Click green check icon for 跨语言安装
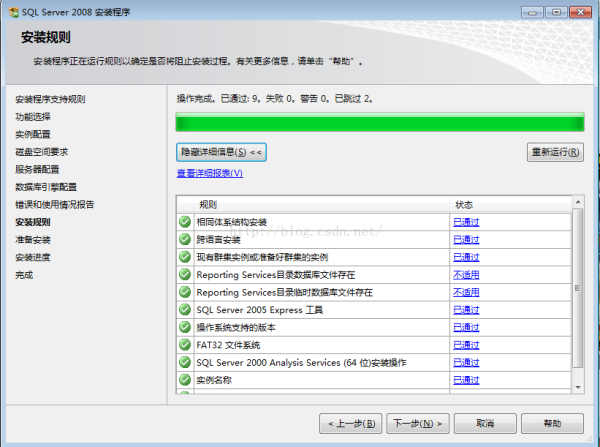600x447 pixels. (185, 239)
